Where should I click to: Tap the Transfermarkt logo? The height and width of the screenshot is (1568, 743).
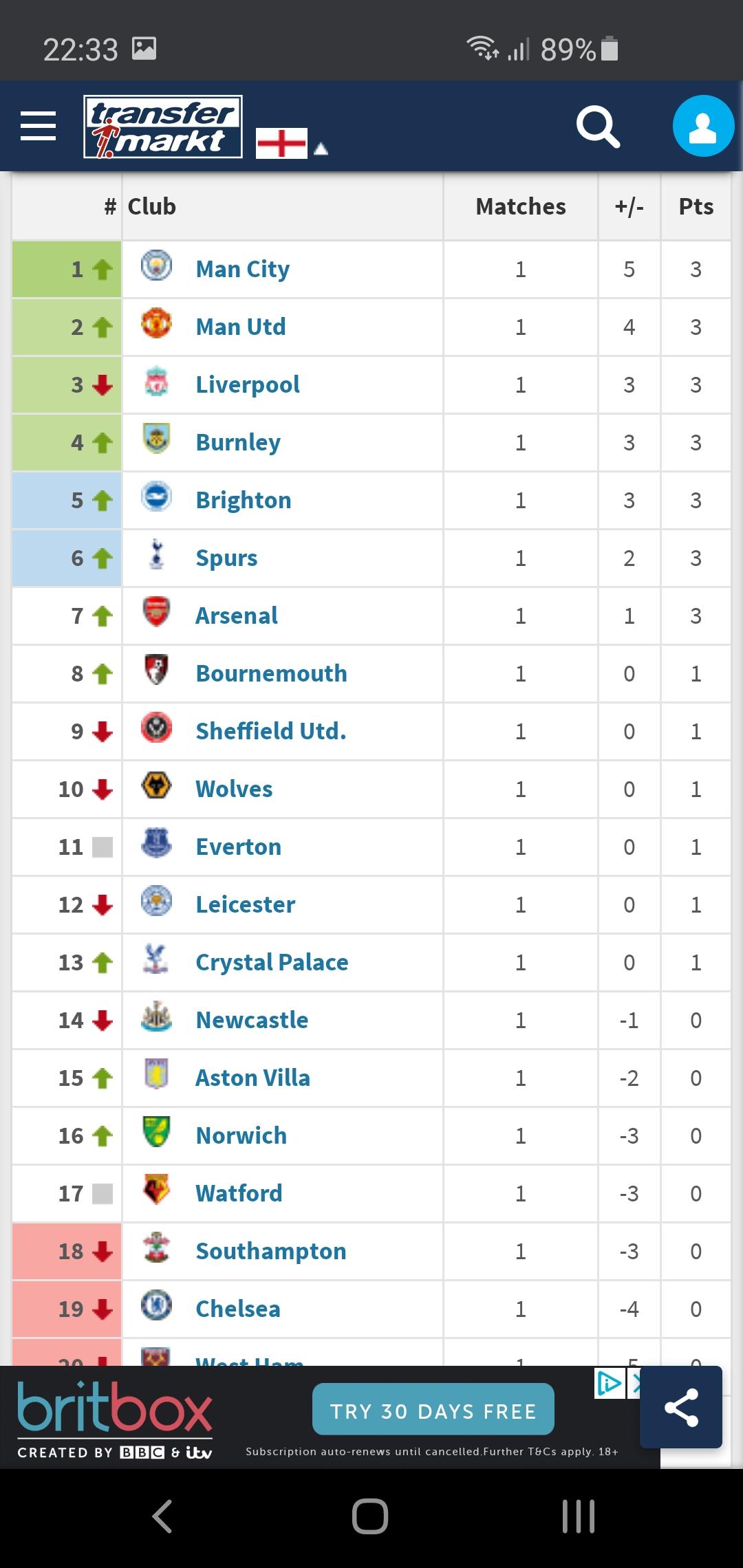pyautogui.click(x=163, y=127)
